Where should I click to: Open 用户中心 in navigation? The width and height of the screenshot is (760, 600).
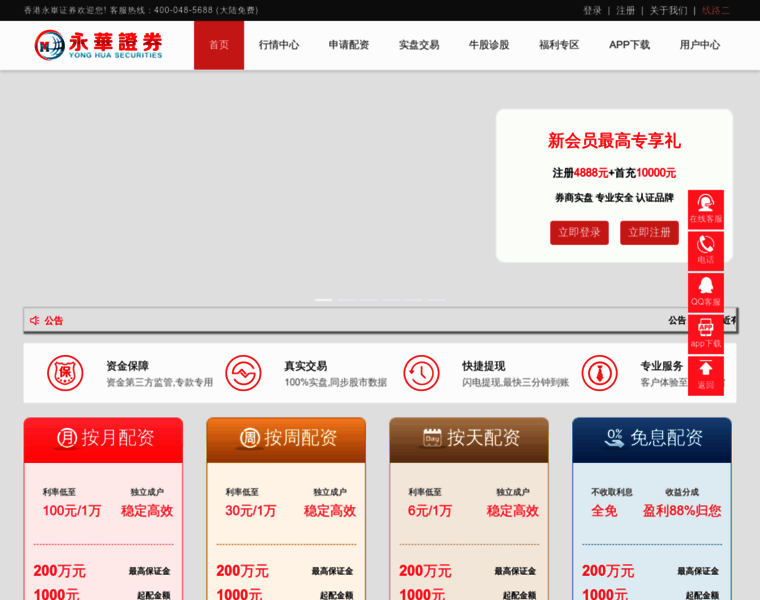(x=699, y=45)
